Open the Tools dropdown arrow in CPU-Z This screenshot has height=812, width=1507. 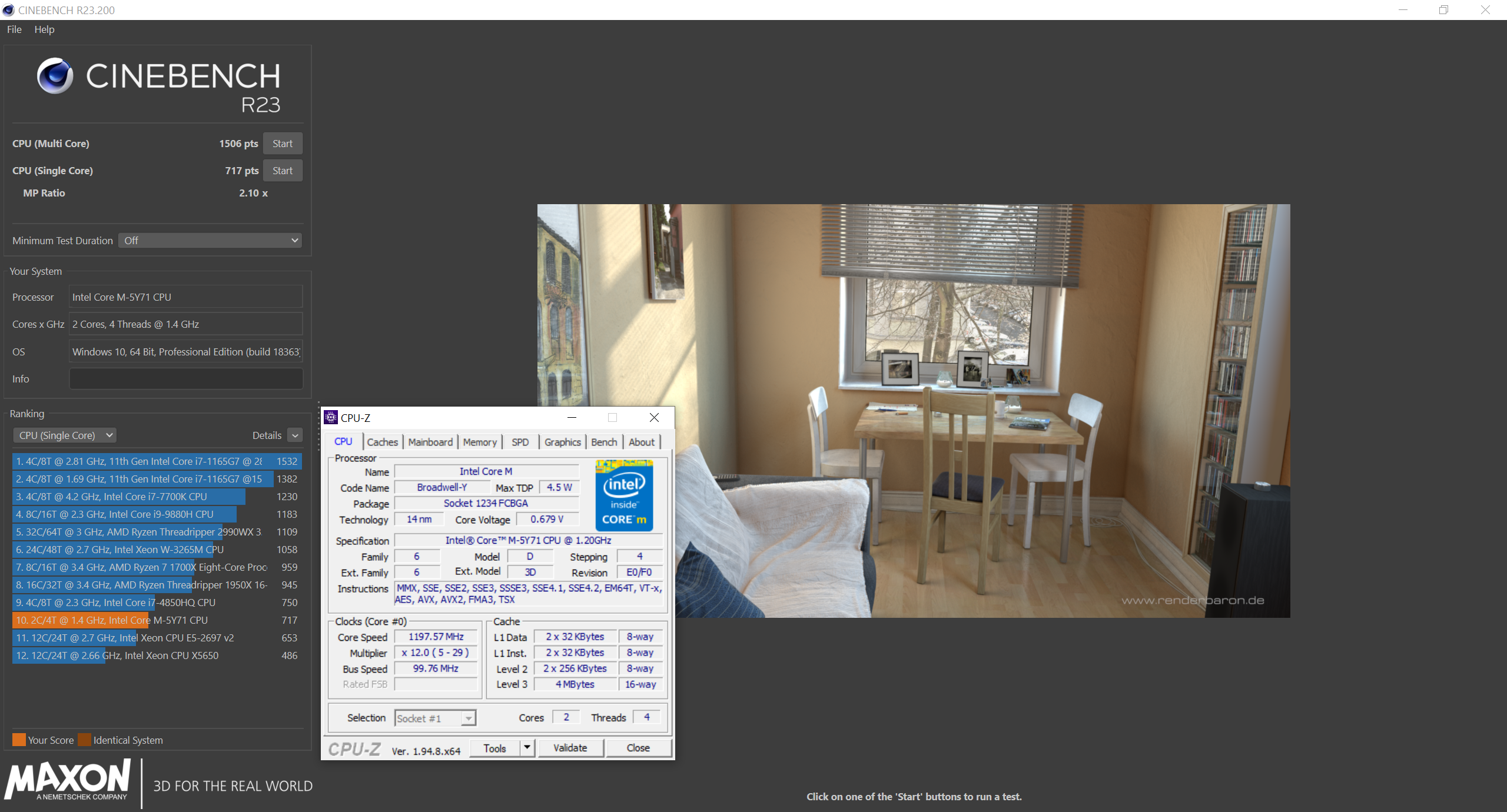pyautogui.click(x=527, y=748)
